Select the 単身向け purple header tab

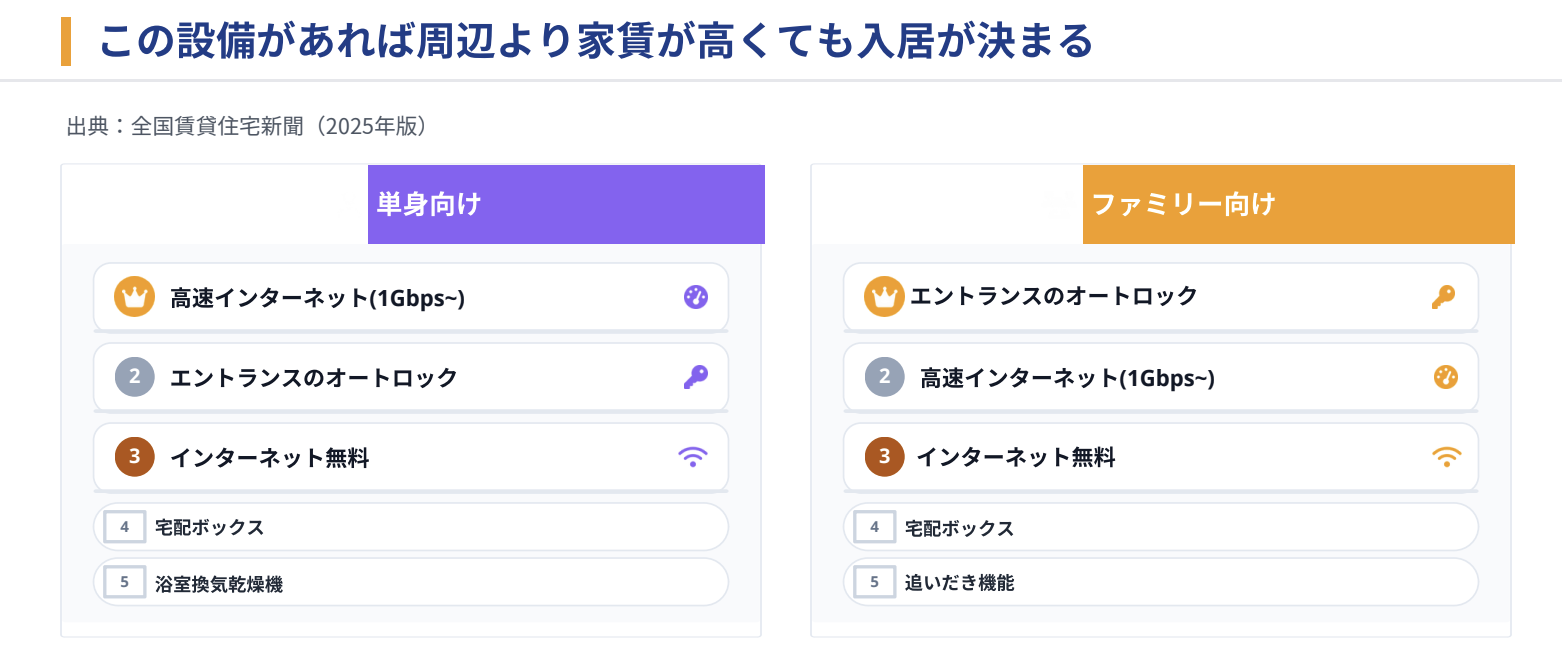tap(566, 204)
